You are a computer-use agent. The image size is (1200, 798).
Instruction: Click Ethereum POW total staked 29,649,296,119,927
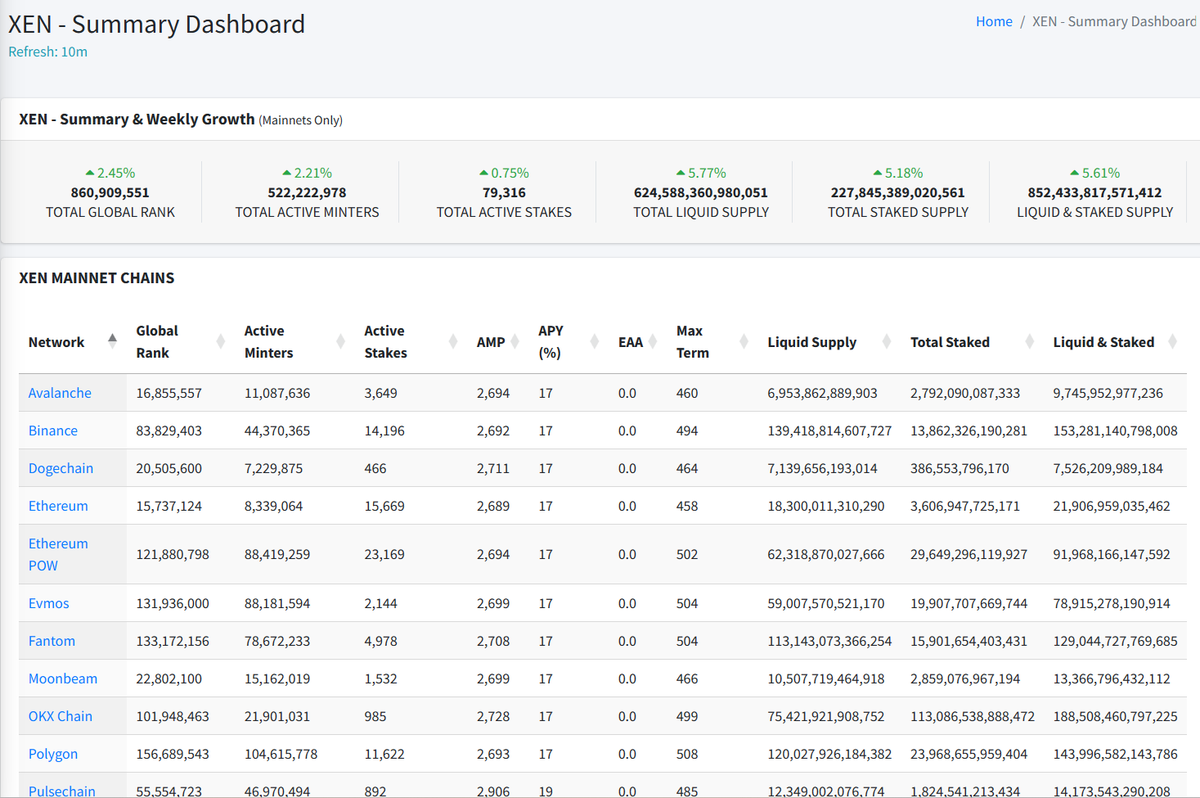(969, 554)
